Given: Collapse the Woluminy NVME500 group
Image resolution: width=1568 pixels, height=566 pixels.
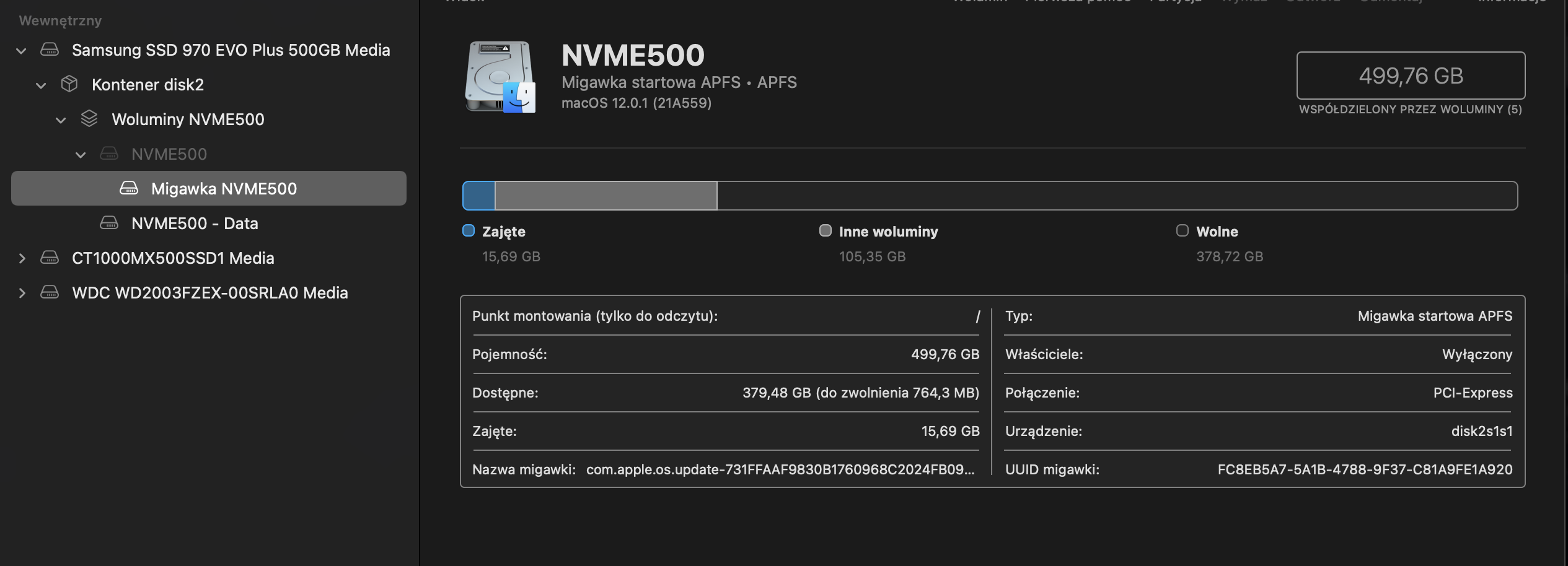Looking at the screenshot, I should coord(61,120).
